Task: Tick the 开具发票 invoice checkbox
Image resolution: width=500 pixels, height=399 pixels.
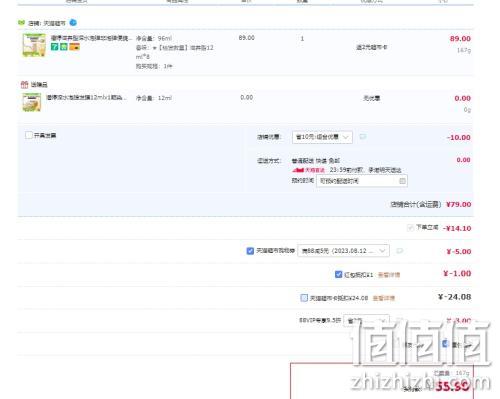Action: 29,135
